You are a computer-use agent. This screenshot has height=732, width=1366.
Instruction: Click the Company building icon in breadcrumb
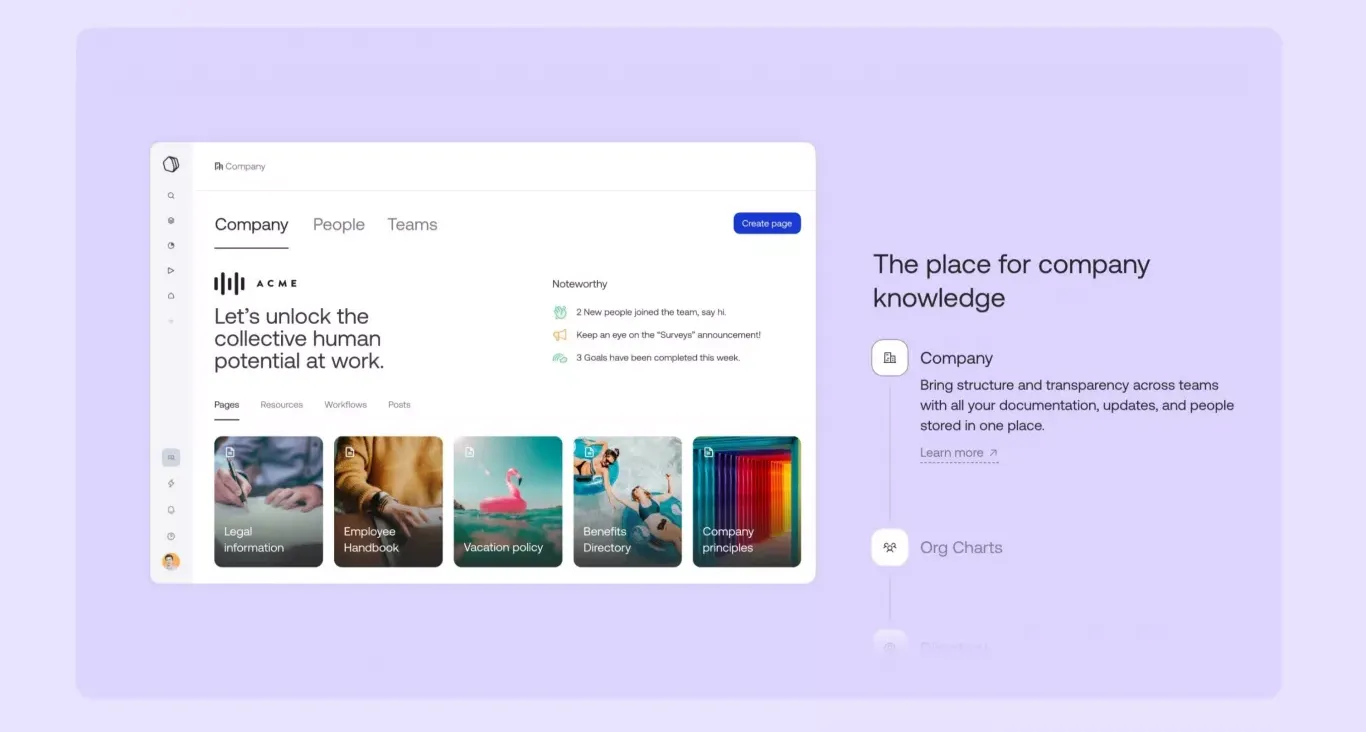click(219, 167)
